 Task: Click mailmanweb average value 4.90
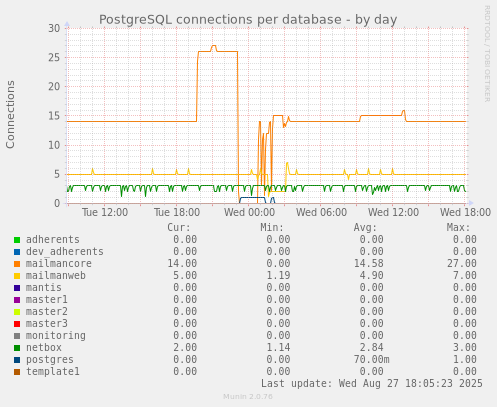[x=371, y=275]
